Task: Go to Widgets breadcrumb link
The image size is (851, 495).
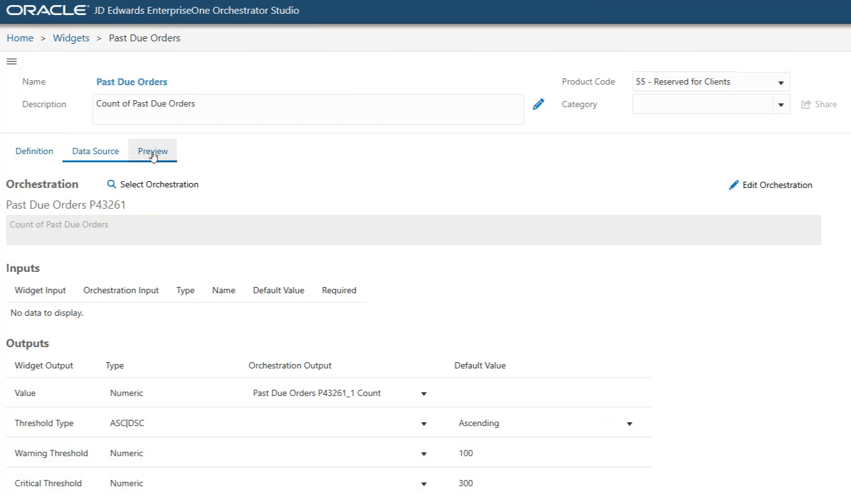Action: tap(71, 38)
